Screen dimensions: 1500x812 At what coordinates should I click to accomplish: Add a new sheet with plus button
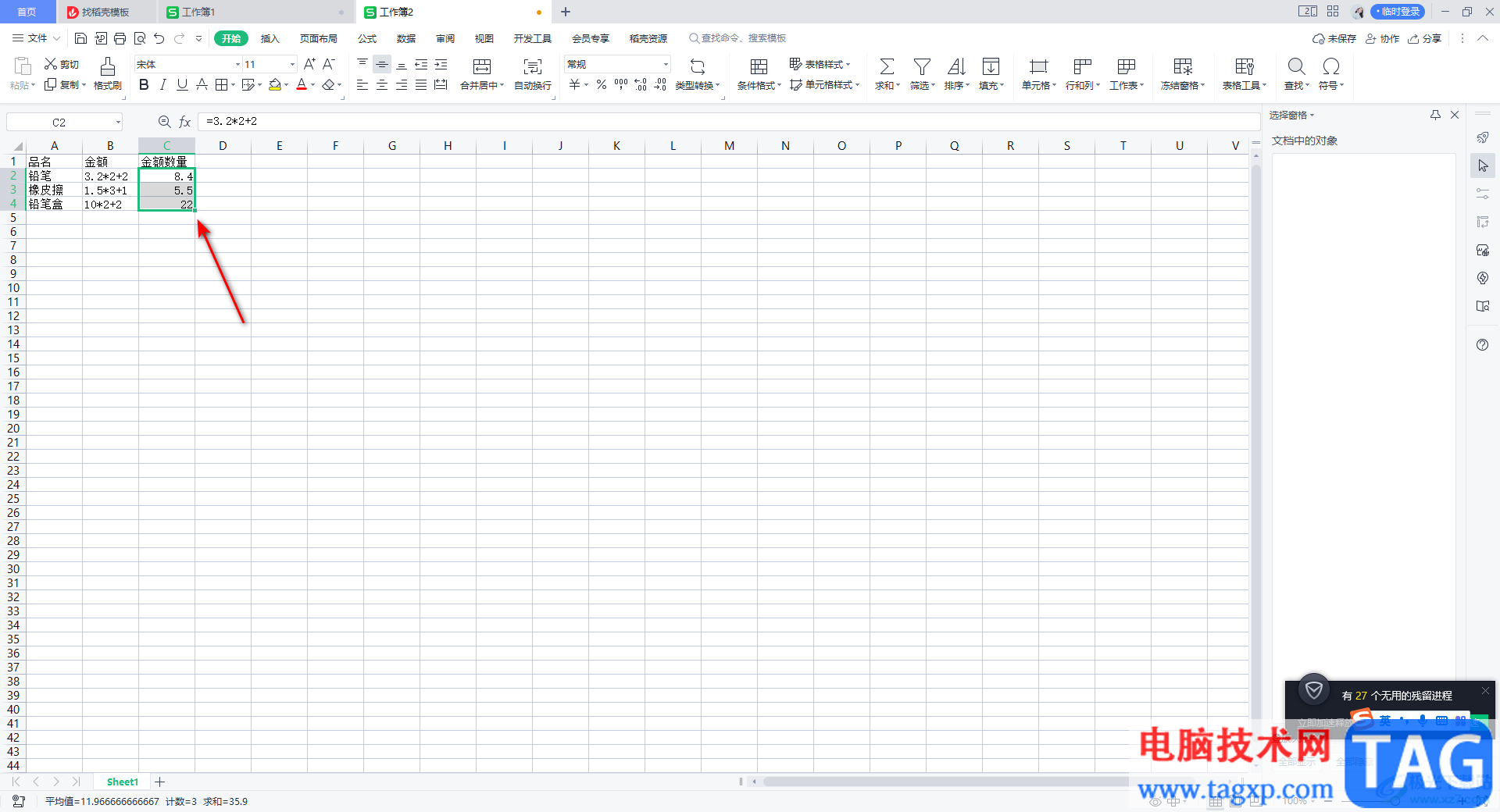click(160, 782)
